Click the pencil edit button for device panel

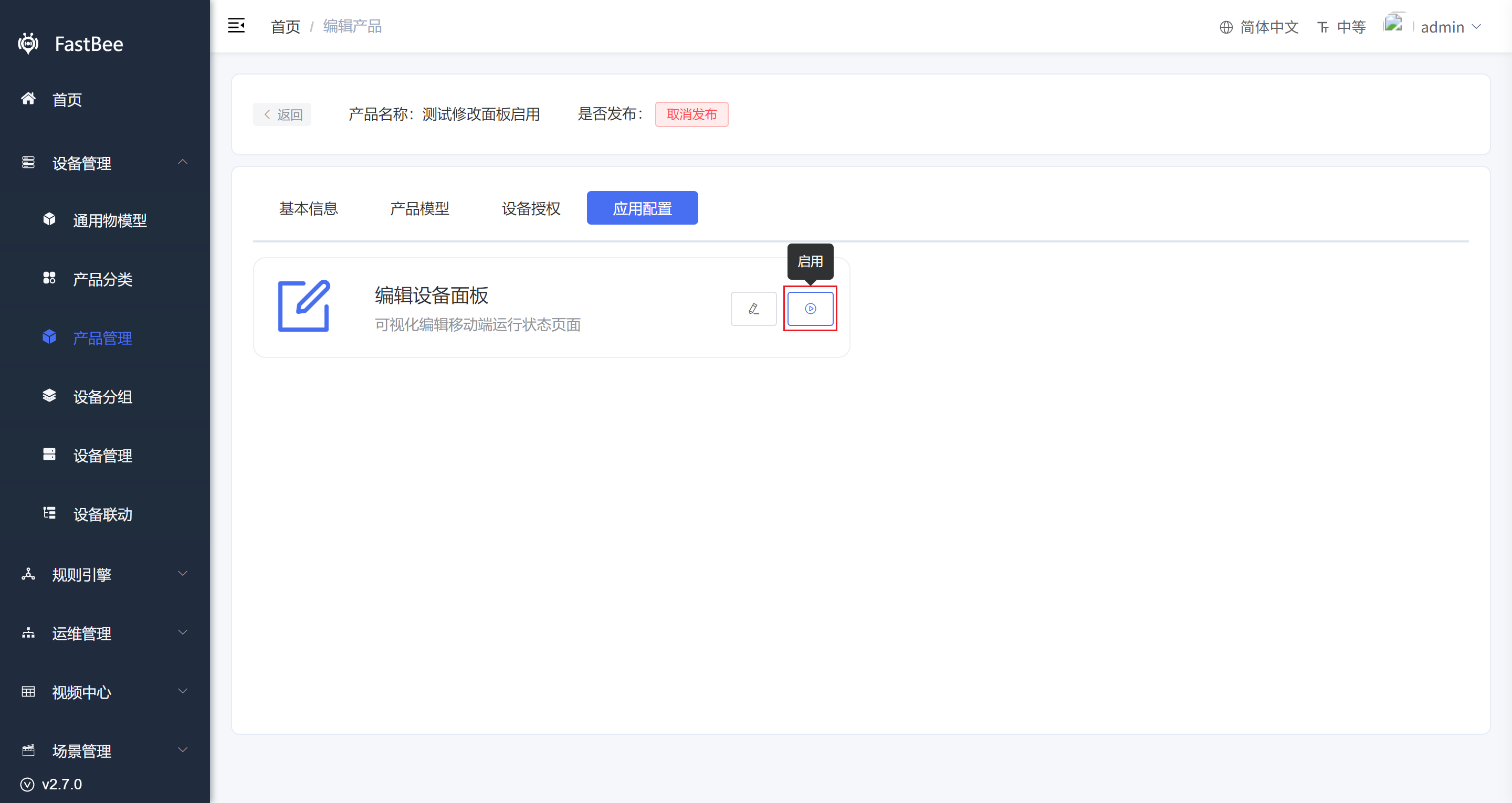click(x=754, y=308)
